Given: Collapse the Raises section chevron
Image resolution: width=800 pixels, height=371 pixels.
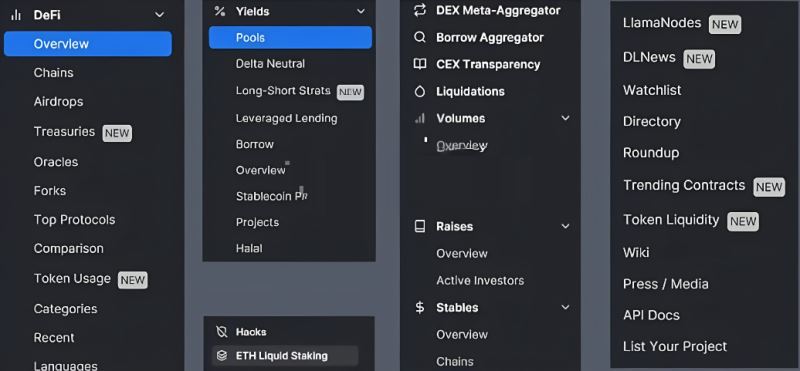Looking at the screenshot, I should tap(565, 226).
